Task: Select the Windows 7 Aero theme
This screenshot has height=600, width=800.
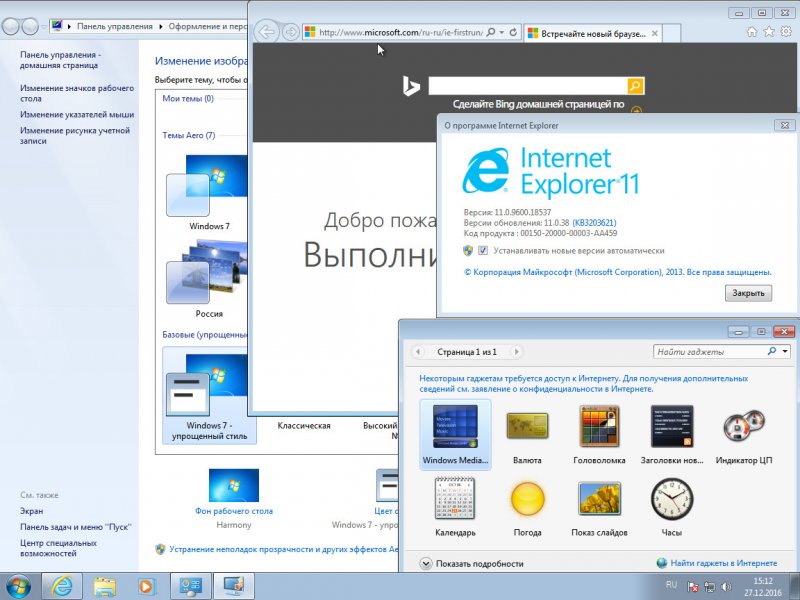Action: tap(209, 192)
